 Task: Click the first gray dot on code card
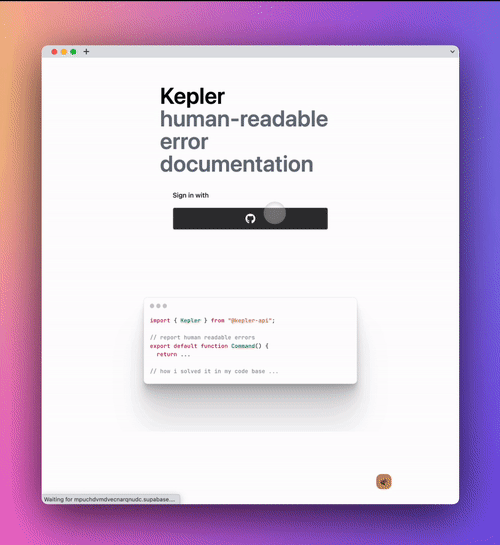pyautogui.click(x=152, y=306)
